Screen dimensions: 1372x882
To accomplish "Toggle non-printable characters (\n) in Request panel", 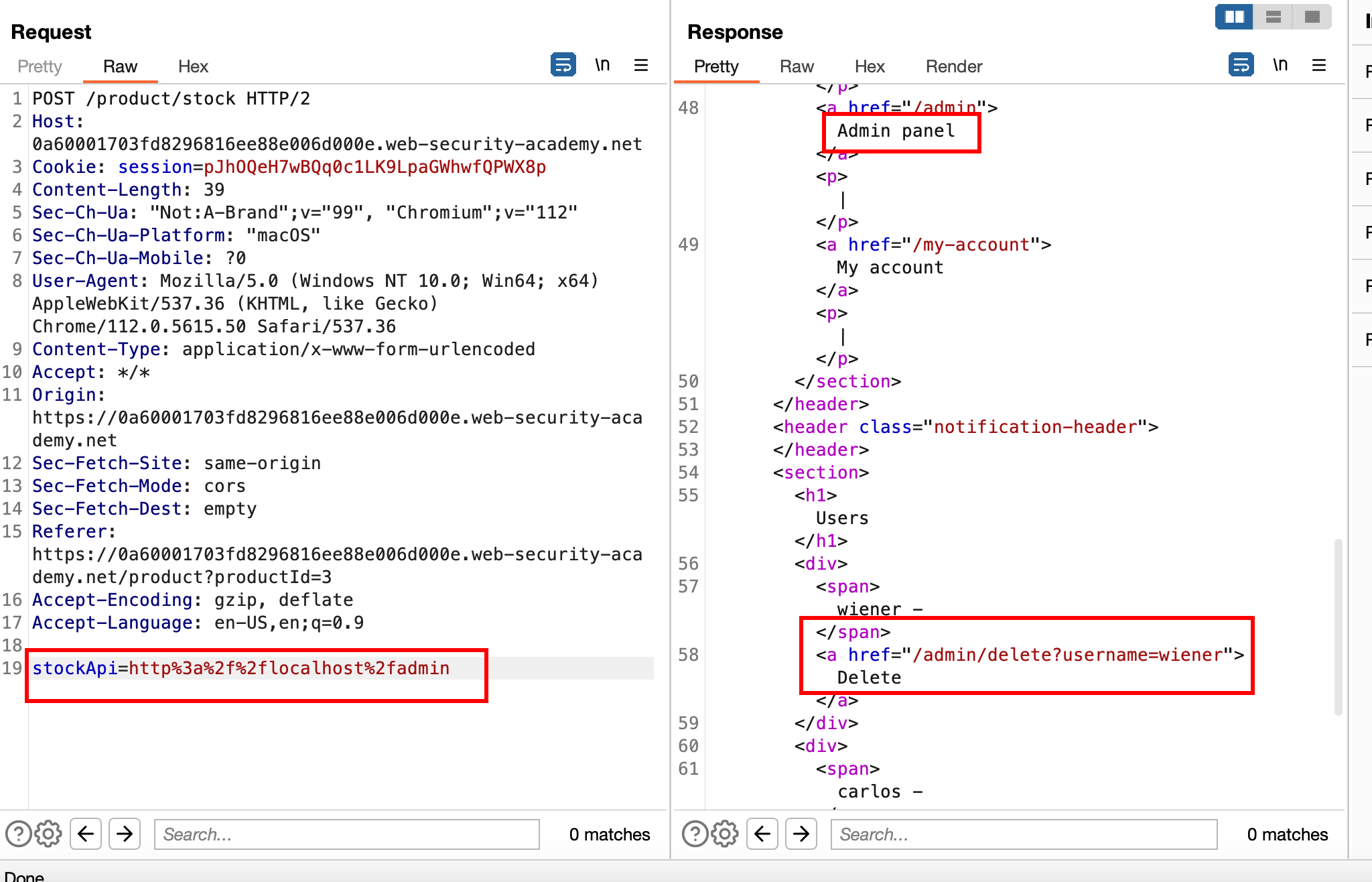I will pyautogui.click(x=602, y=65).
